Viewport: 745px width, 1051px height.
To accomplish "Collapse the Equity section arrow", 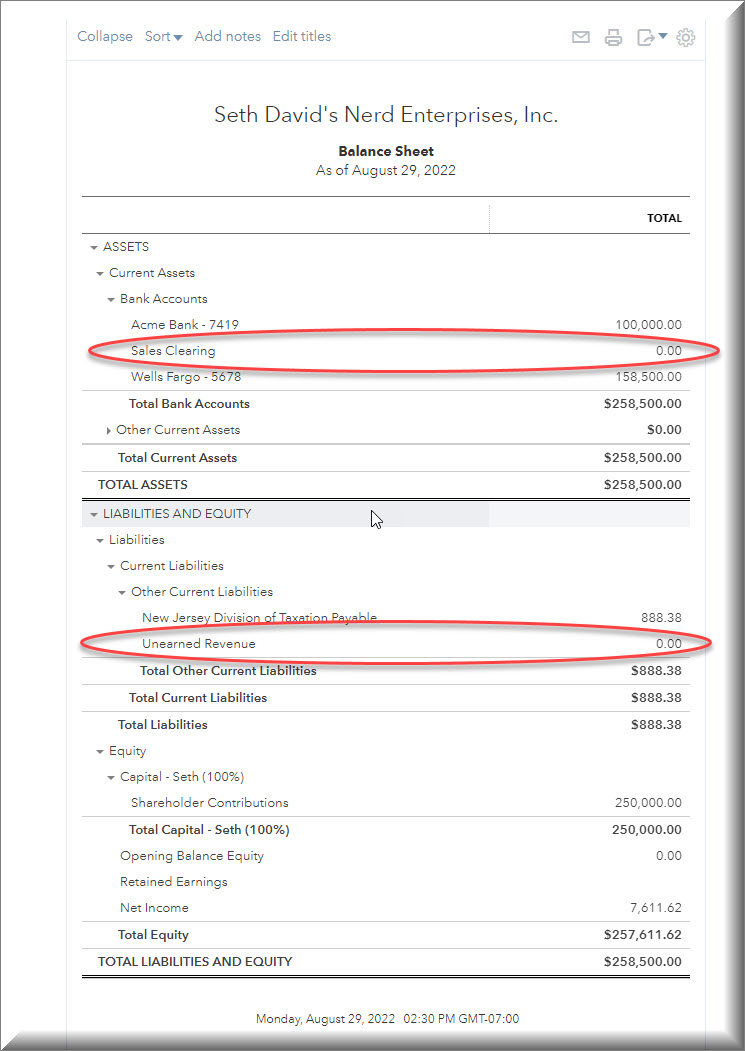I will pos(100,752).
